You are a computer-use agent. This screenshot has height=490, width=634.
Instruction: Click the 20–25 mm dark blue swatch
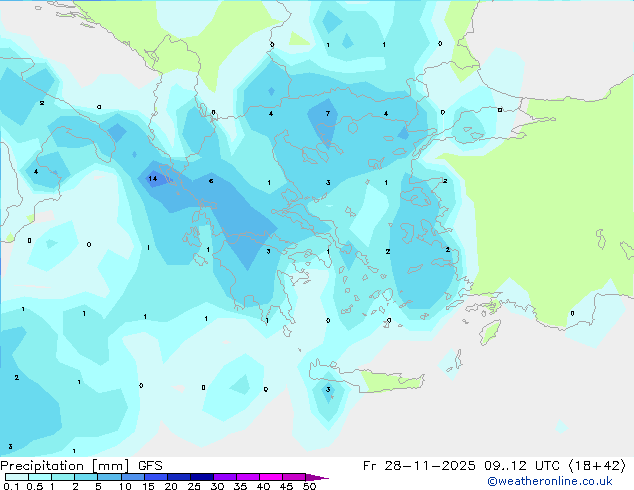(x=179, y=477)
